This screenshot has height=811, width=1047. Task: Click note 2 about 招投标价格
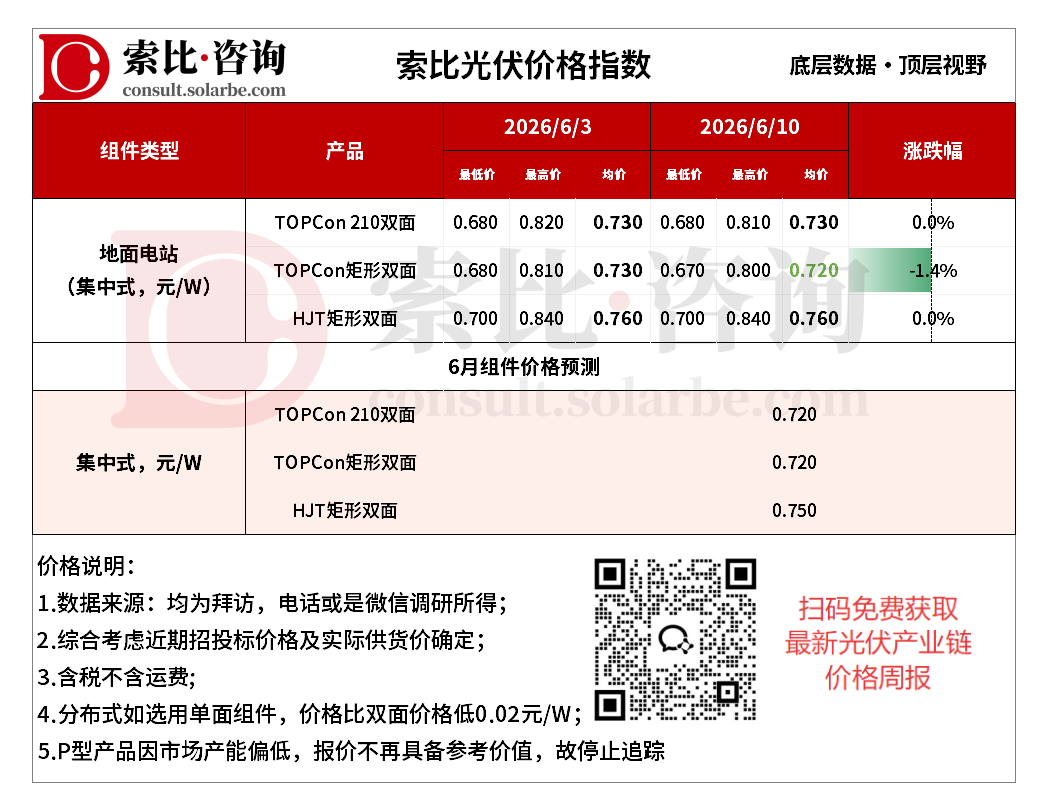[x=261, y=640]
